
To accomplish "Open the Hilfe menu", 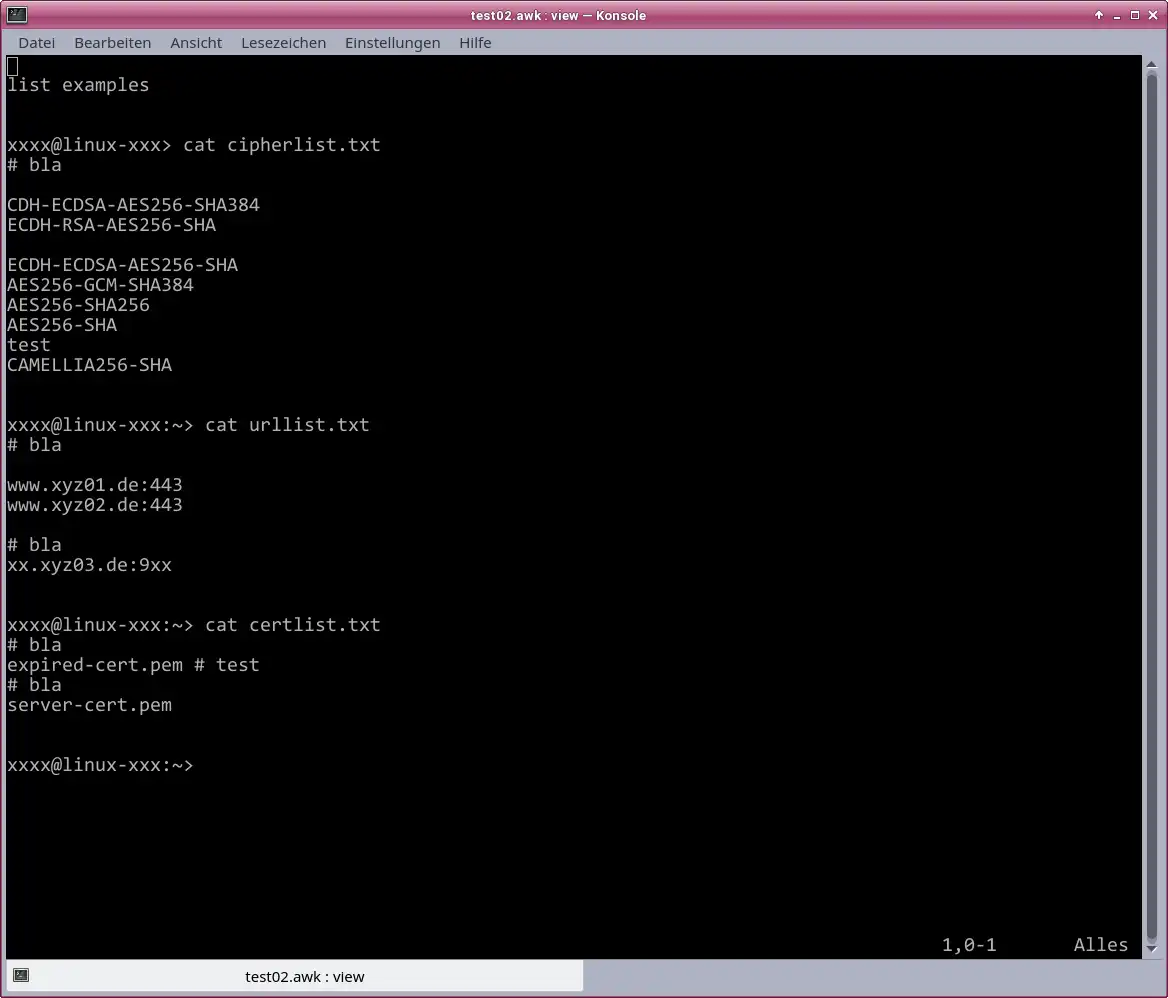I will coord(475,42).
